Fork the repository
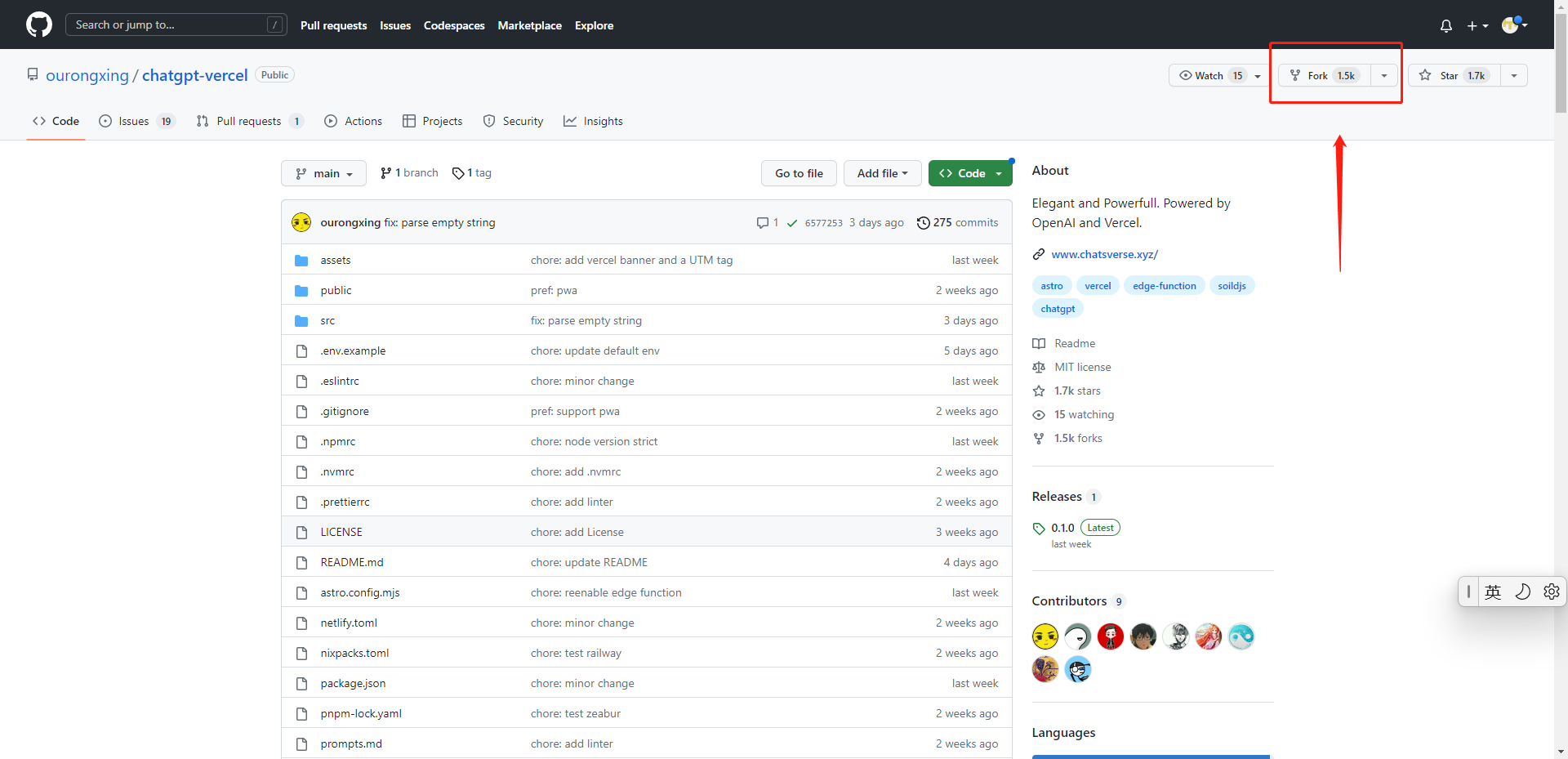Viewport: 1568px width, 759px height. (1324, 75)
